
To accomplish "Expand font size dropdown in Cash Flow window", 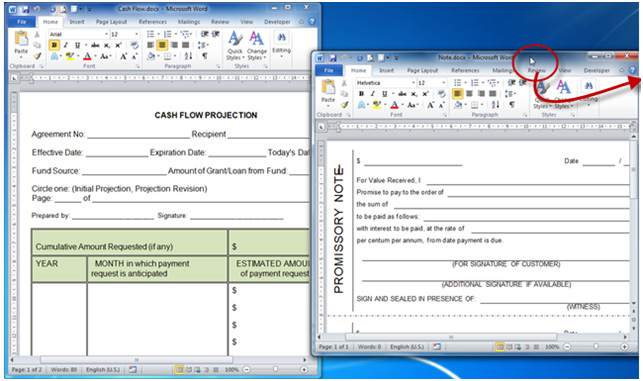I will pos(137,34).
